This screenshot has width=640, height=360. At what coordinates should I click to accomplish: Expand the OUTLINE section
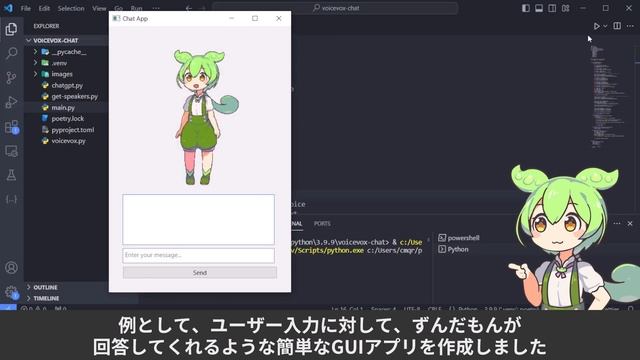point(45,287)
